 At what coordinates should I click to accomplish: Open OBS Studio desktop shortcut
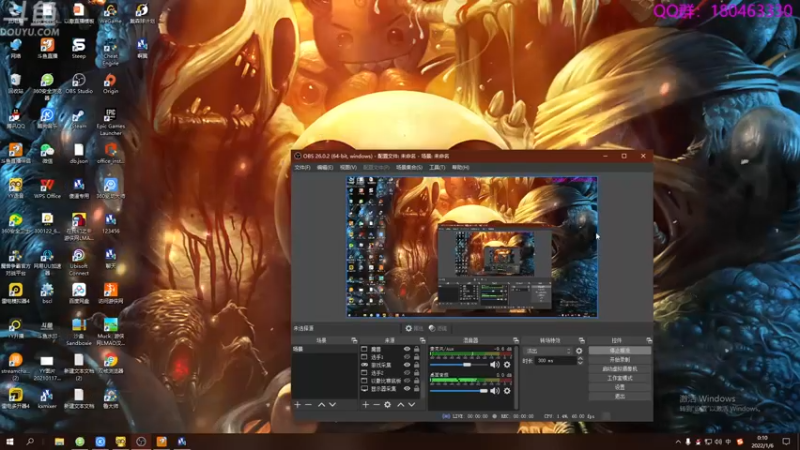79,84
